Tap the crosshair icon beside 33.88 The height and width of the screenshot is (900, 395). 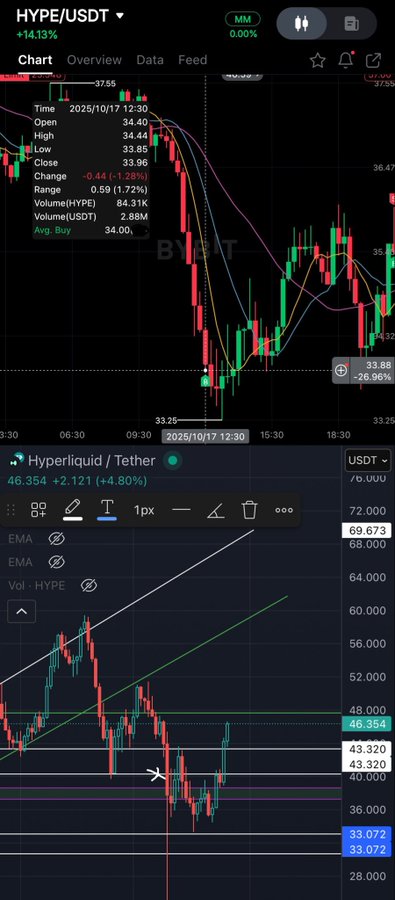click(x=340, y=371)
